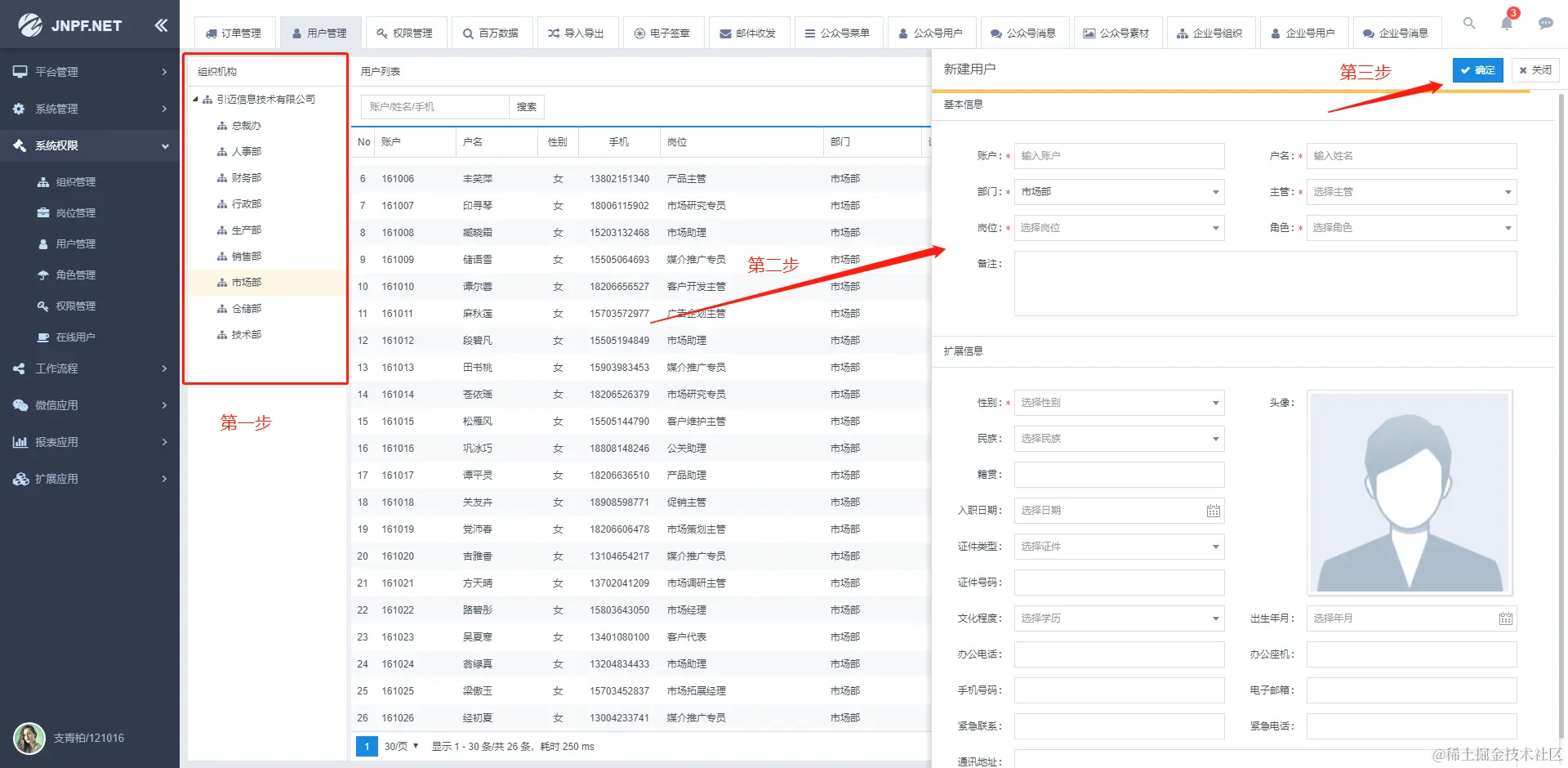Screen dimensions: 1568x768
Task: Open 在线用户 from the sidebar
Action: tap(74, 337)
